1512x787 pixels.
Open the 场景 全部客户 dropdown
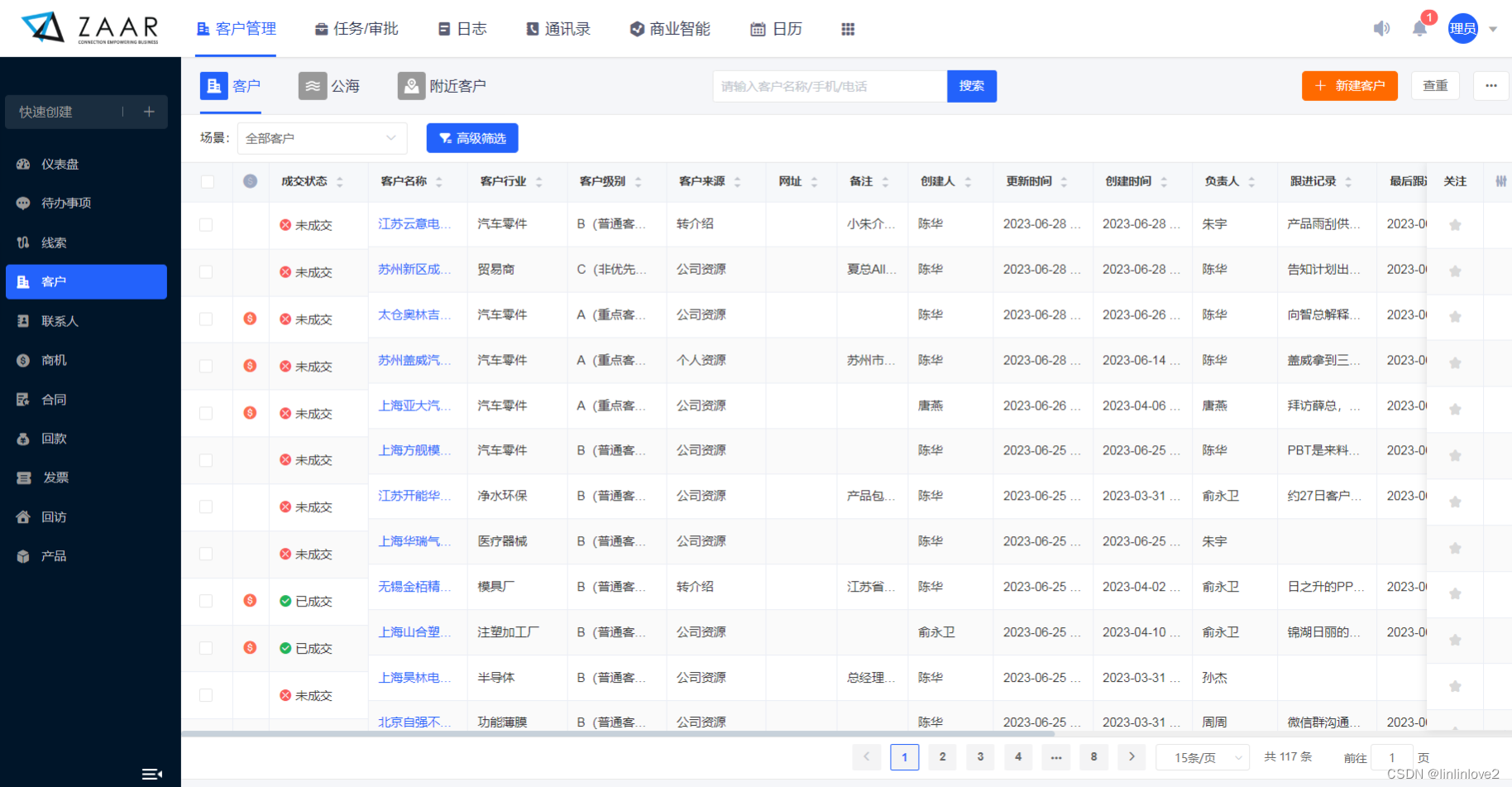tap(322, 138)
